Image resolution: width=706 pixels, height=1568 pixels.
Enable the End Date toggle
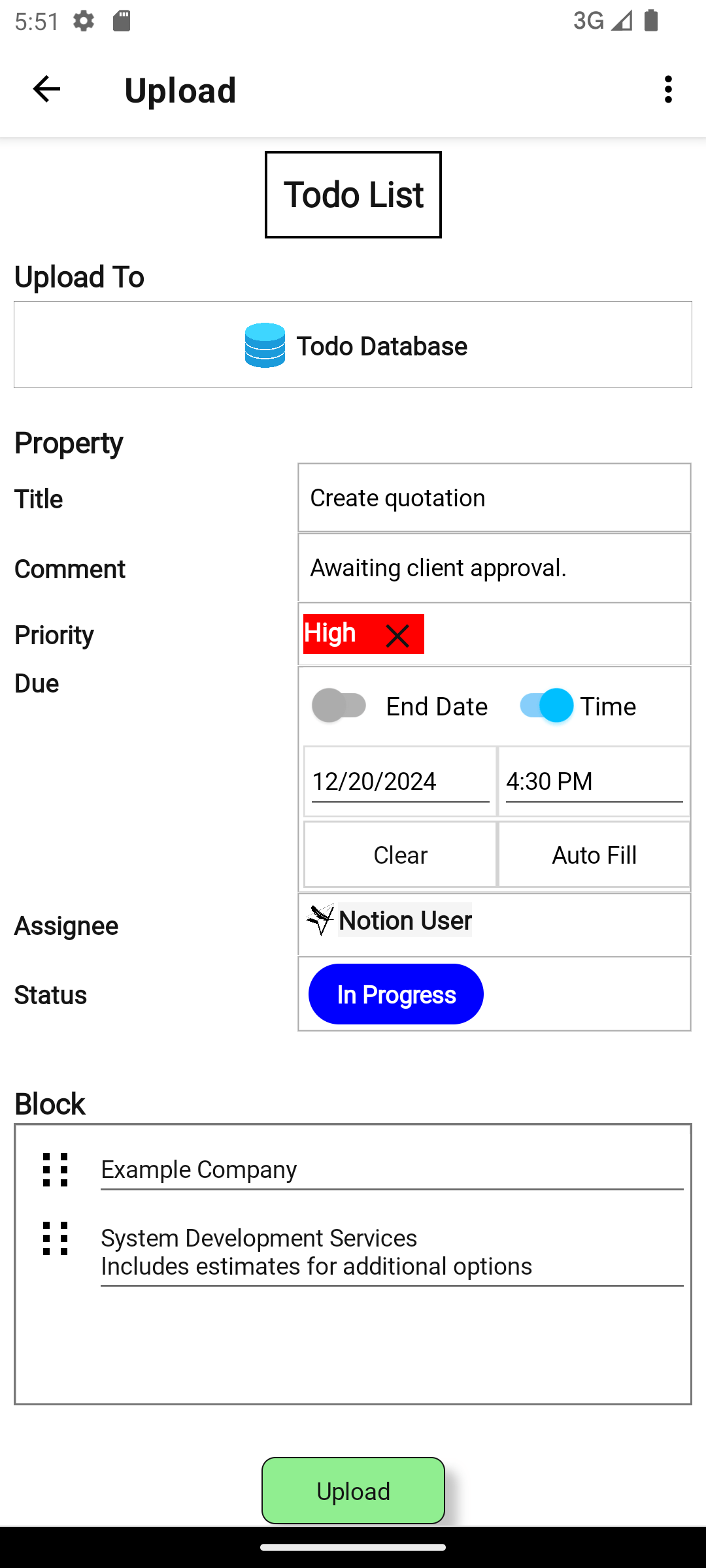tap(339, 706)
